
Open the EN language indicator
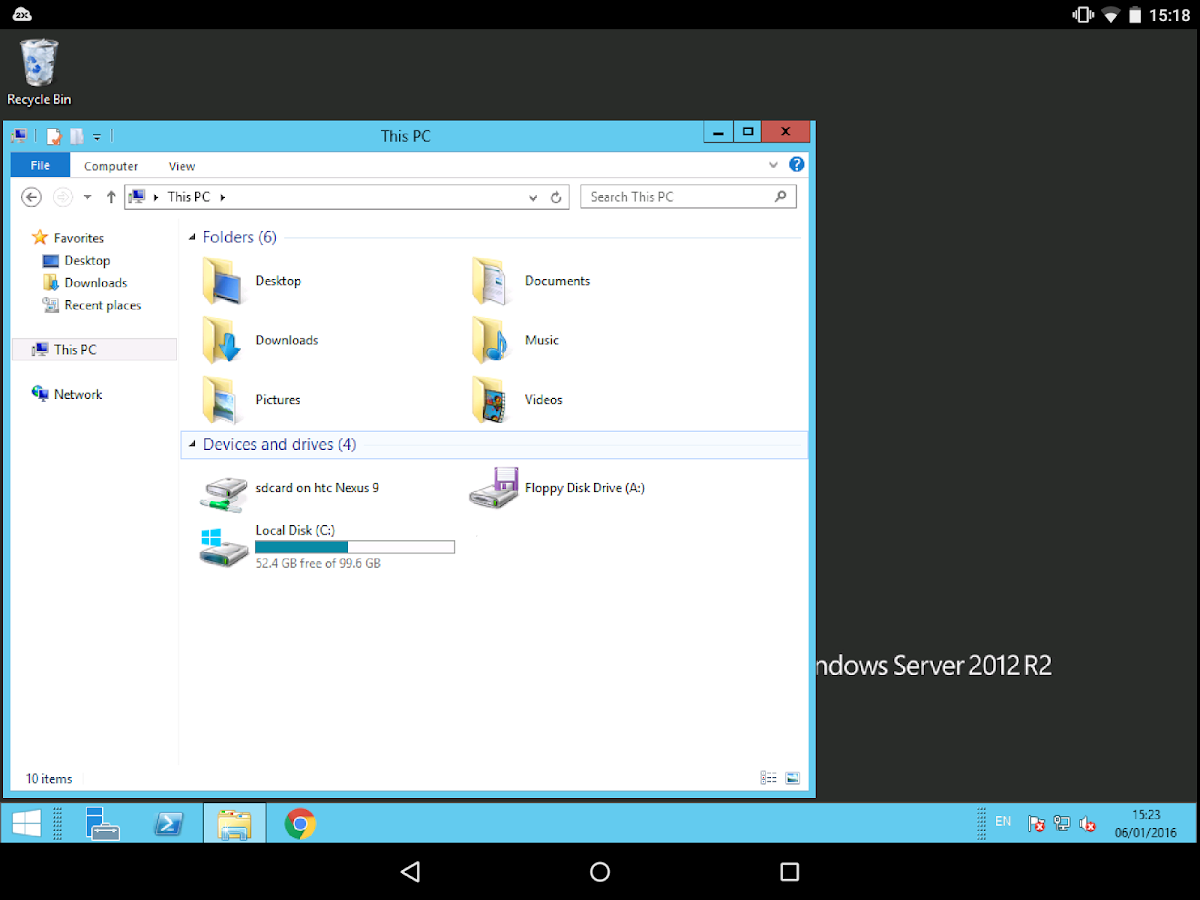coord(1003,822)
